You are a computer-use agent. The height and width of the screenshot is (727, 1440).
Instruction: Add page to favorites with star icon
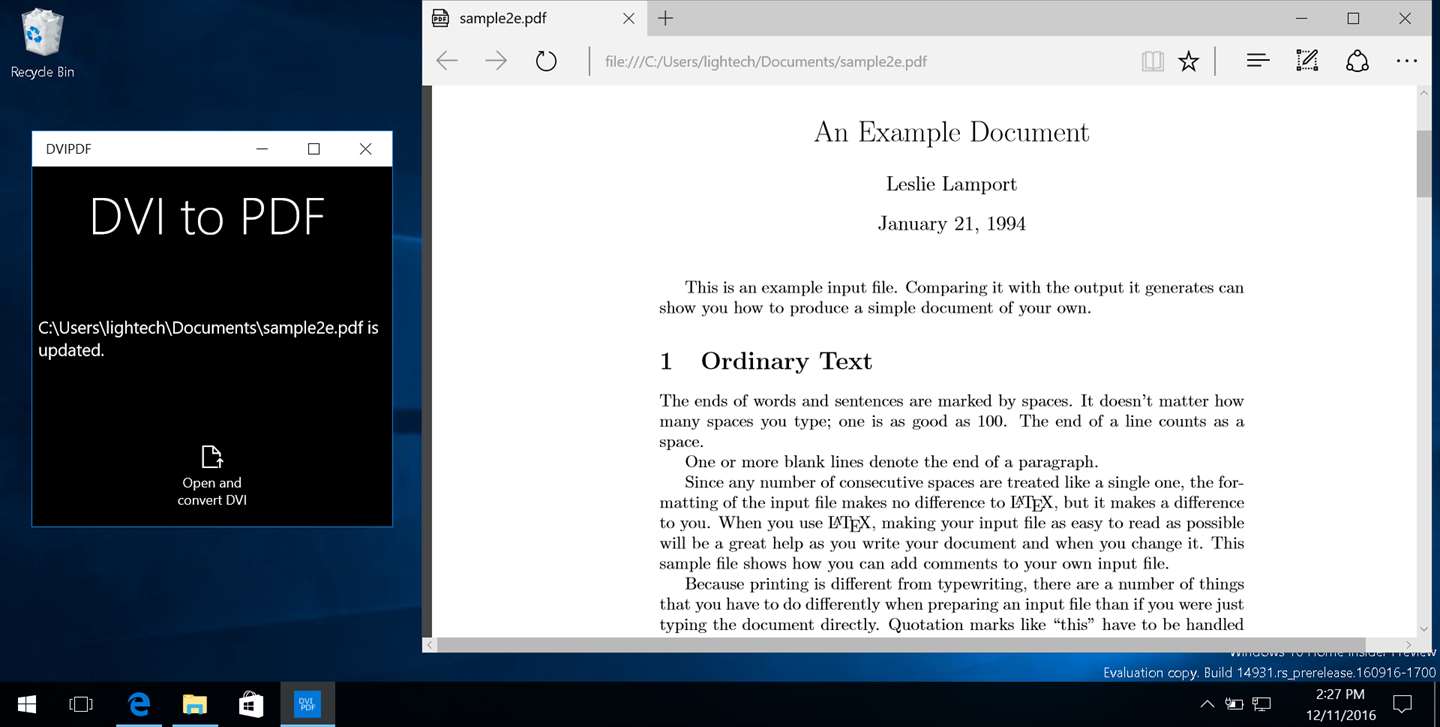(1188, 61)
